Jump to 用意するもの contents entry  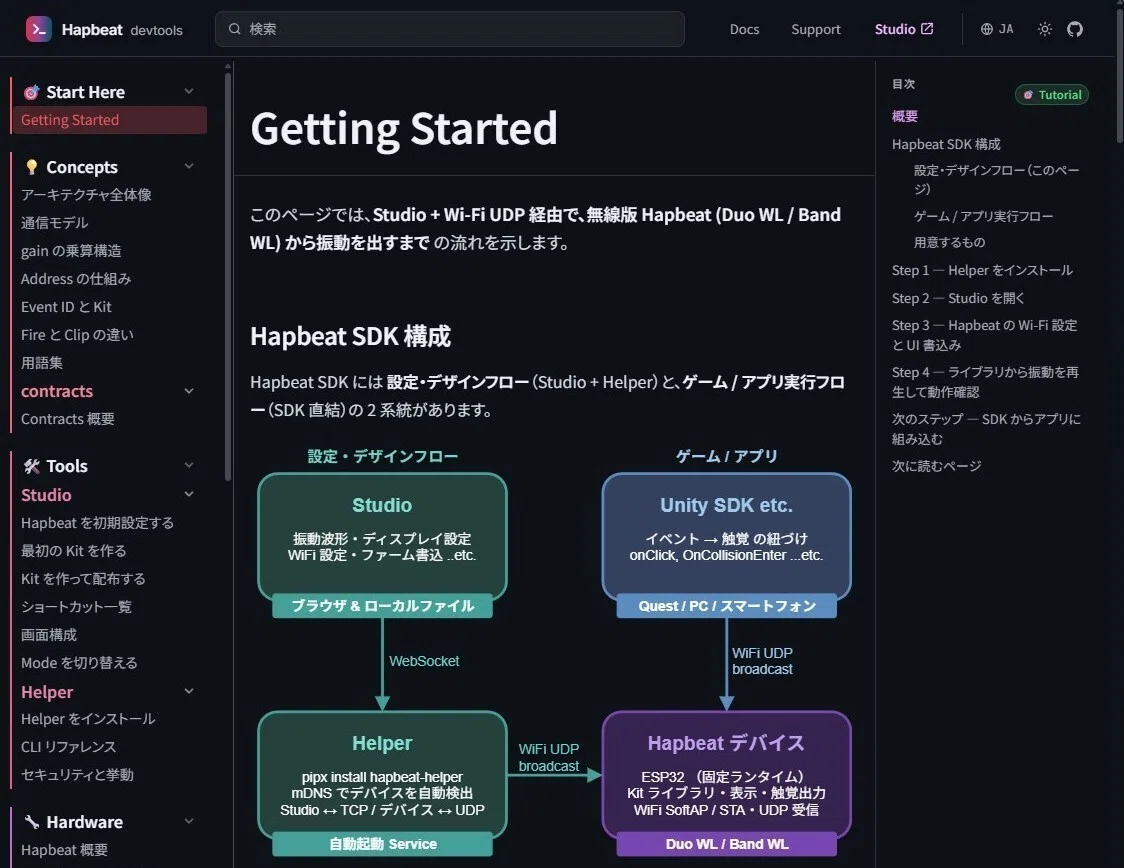point(949,242)
